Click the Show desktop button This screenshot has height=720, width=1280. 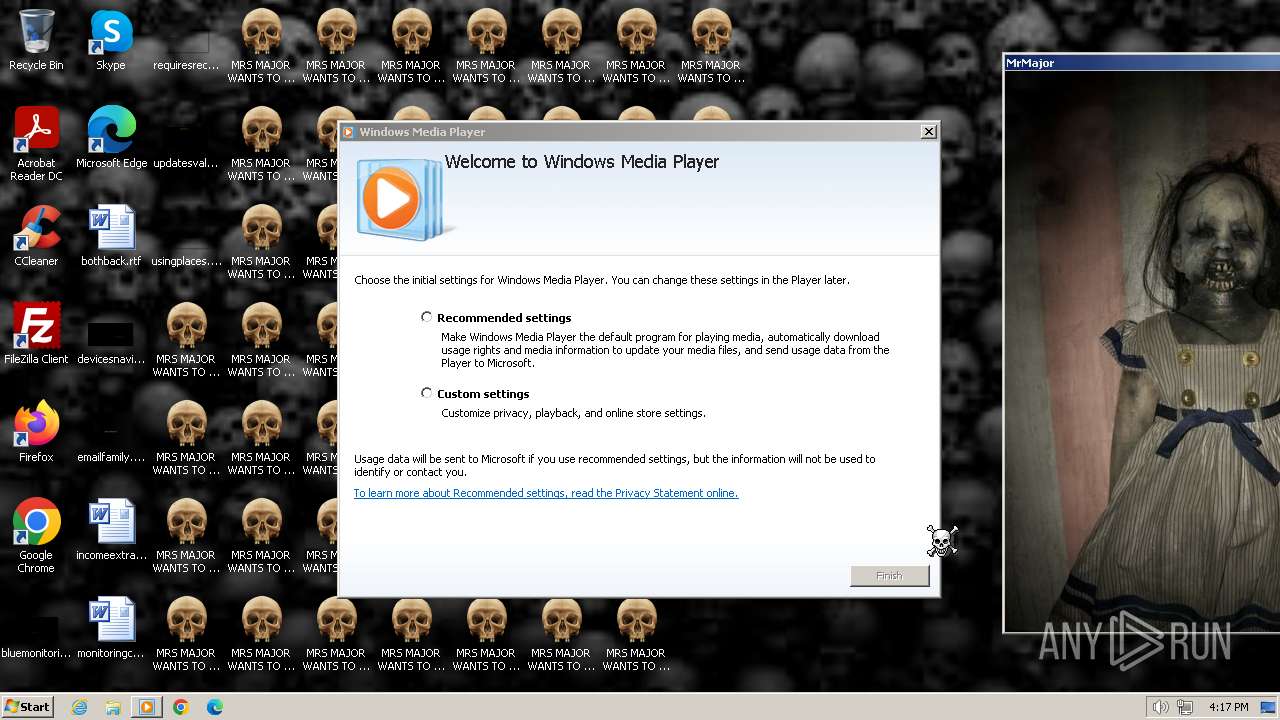pos(1269,707)
